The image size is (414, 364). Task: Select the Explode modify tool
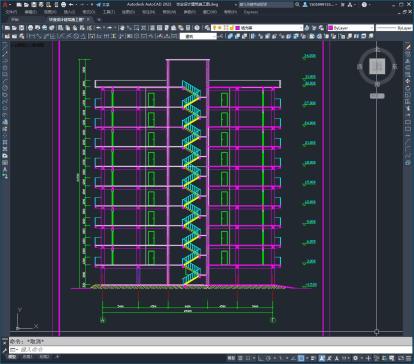(x=408, y=163)
